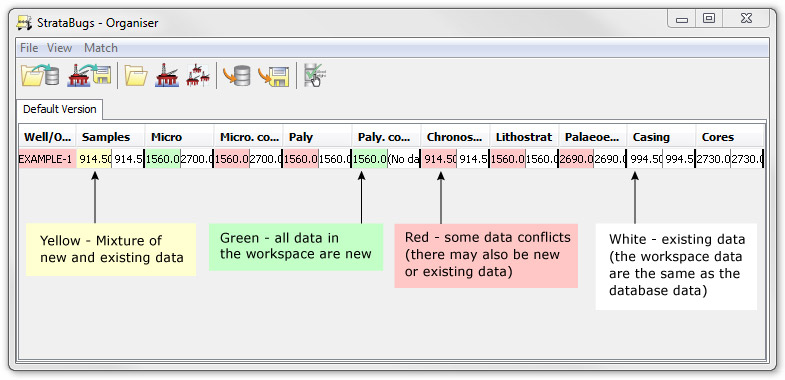Click the orange arrow to database icon

coord(237,76)
